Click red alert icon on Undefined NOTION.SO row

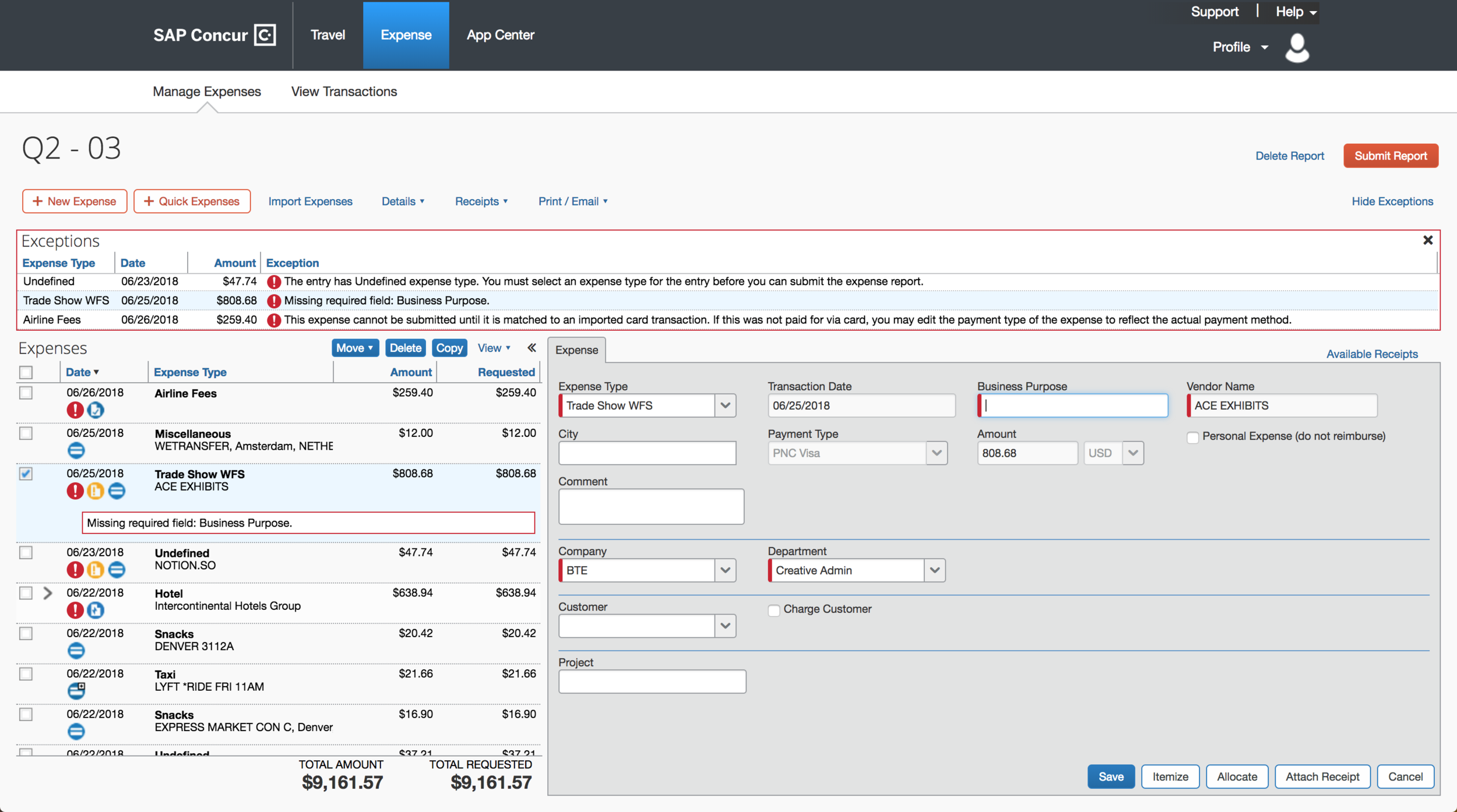[x=75, y=570]
